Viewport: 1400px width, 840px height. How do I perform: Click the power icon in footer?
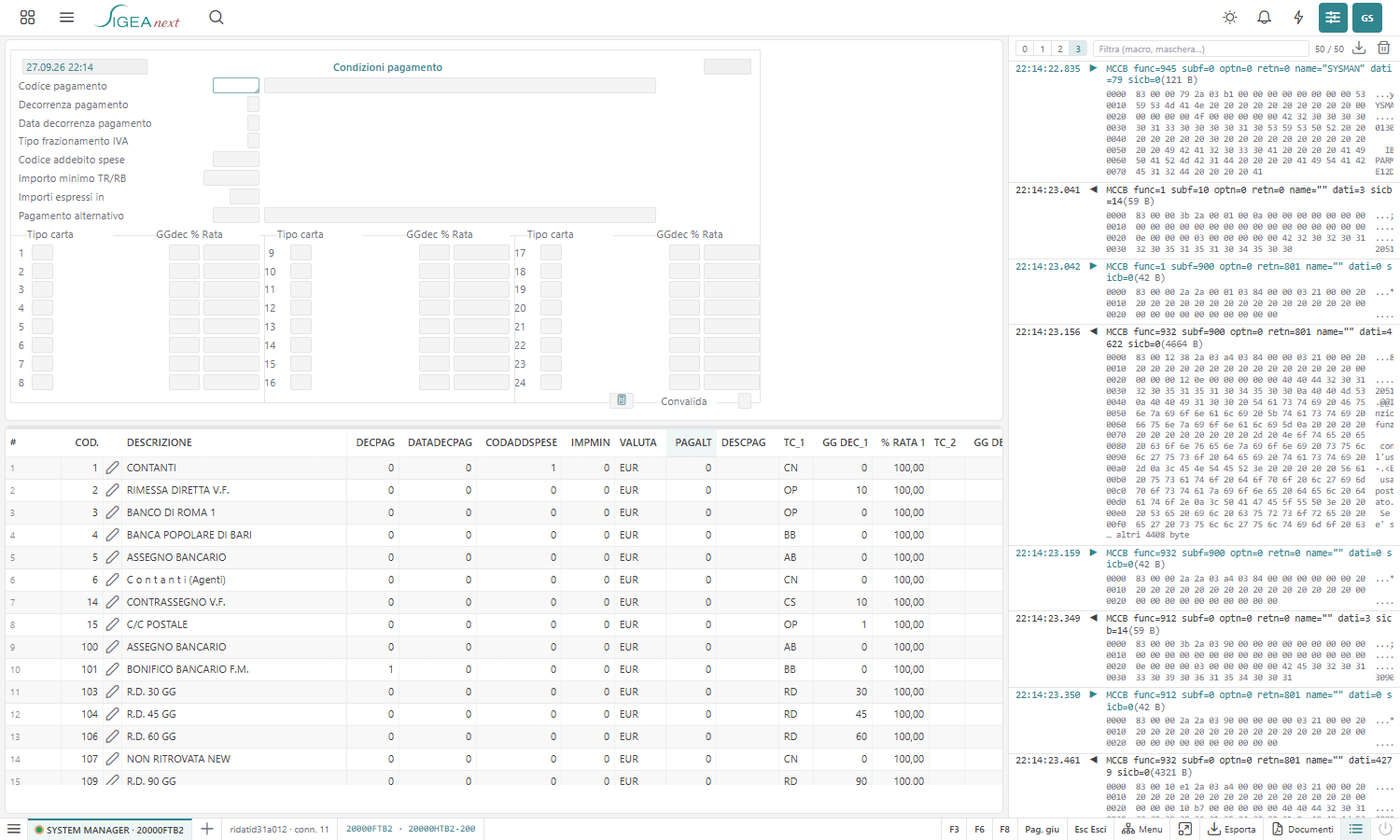[x=1385, y=829]
